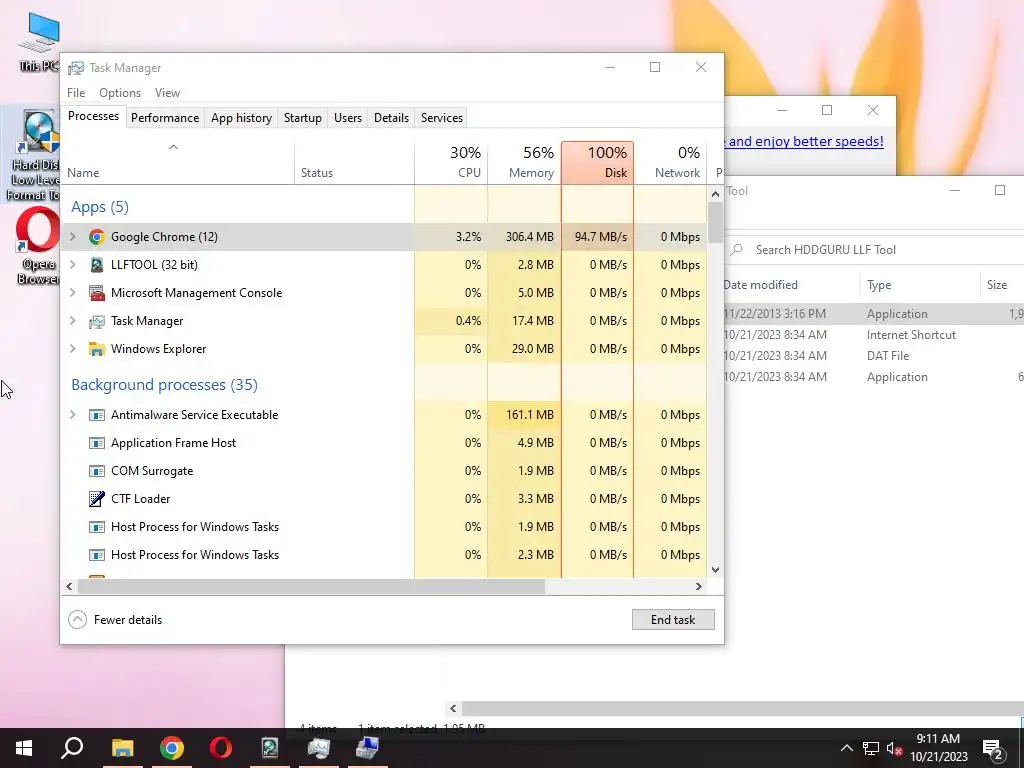Switch to the Performance tab
This screenshot has width=1024, height=768.
165,118
